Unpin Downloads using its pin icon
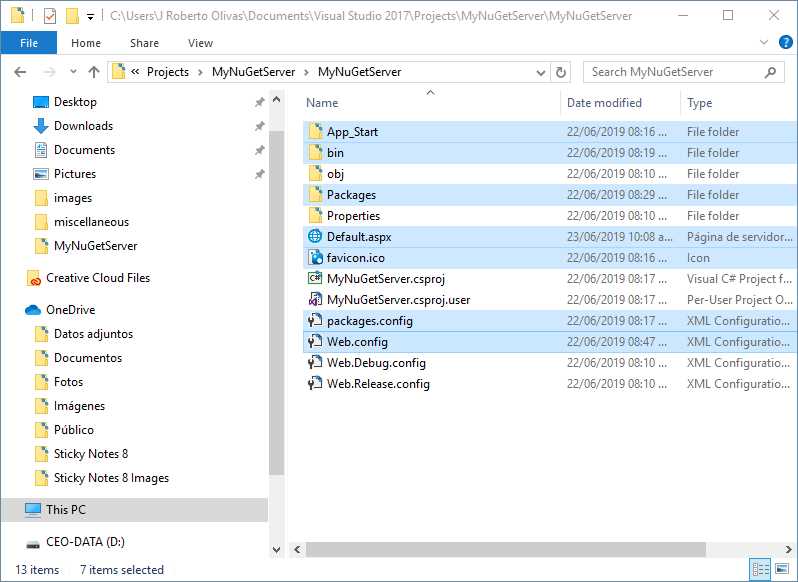The image size is (798, 582). click(x=260, y=126)
